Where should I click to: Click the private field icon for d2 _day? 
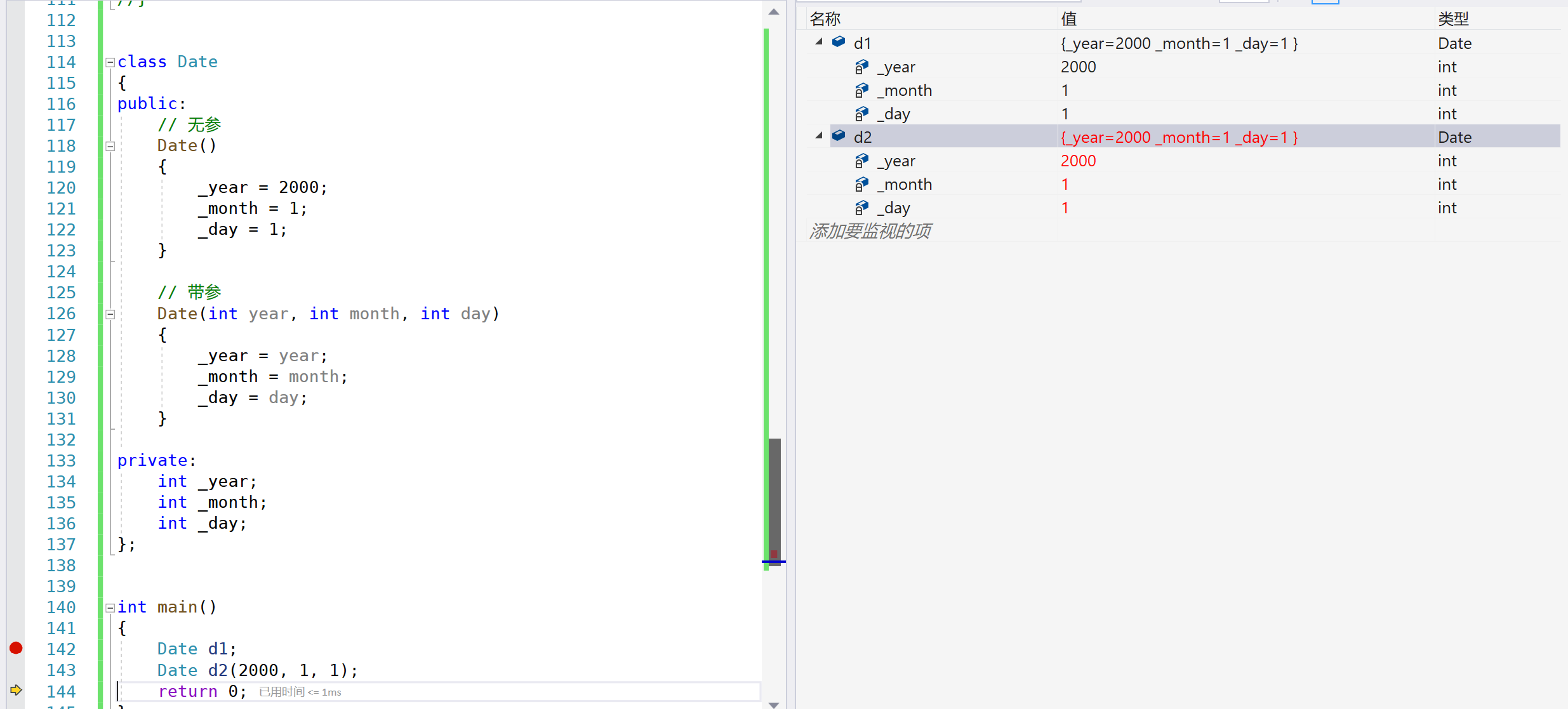pyautogui.click(x=861, y=208)
